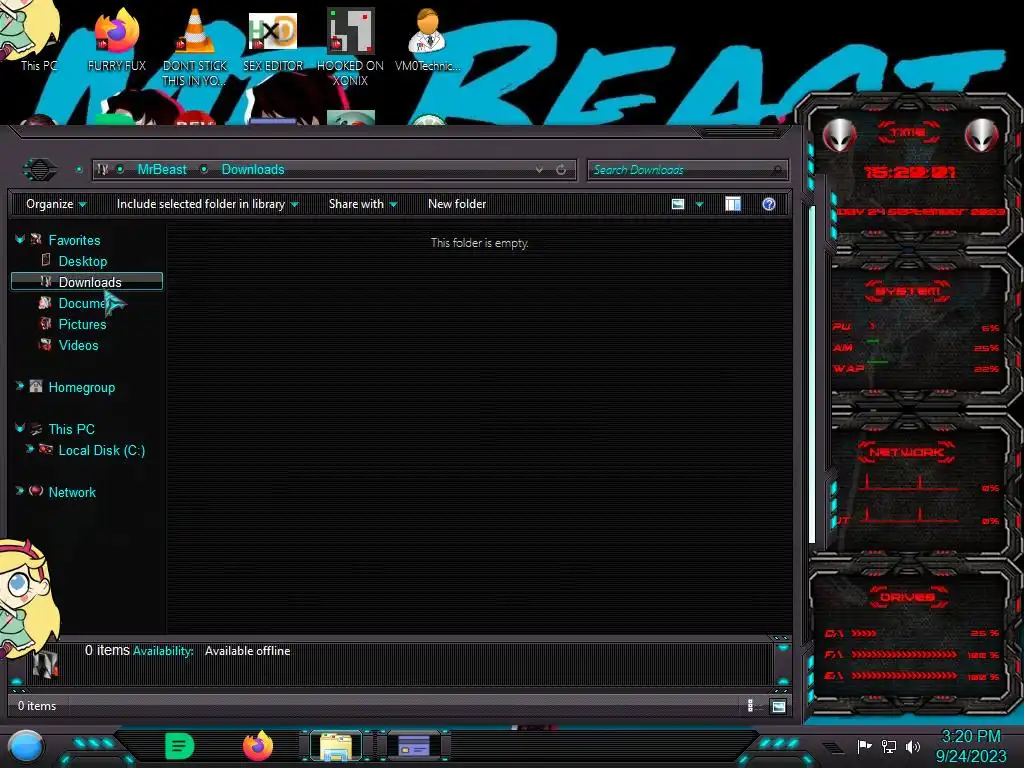Collapse the This PC tree node

point(20,428)
